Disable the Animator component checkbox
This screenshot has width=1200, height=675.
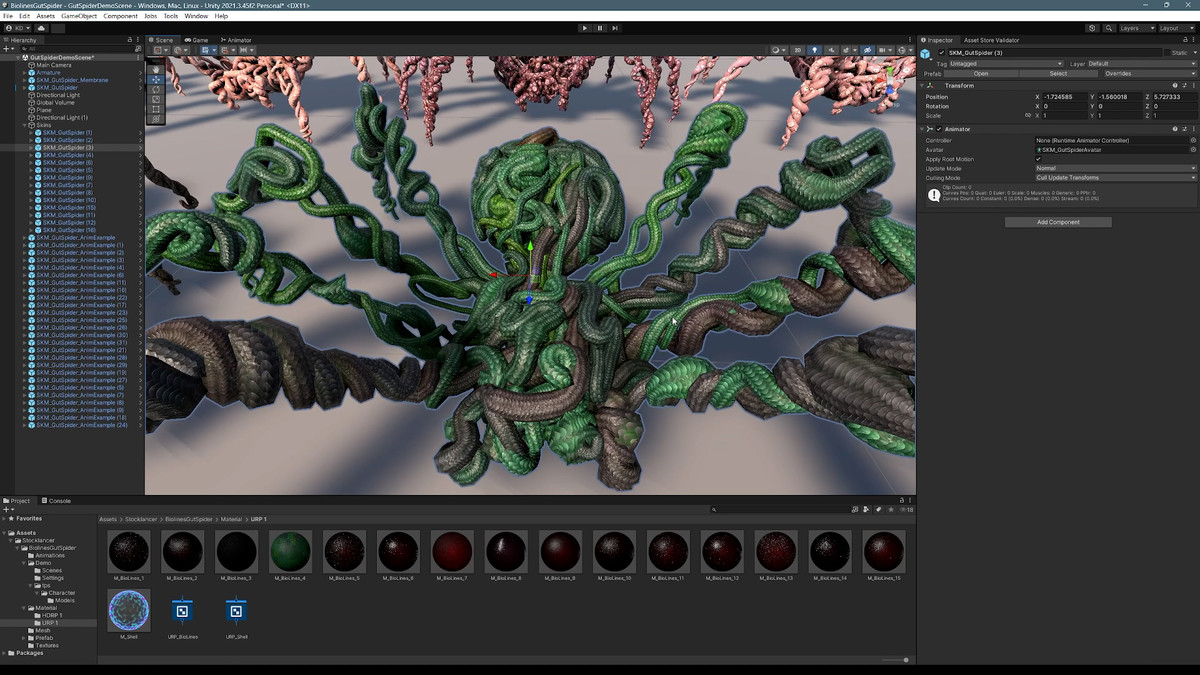pyautogui.click(x=939, y=129)
